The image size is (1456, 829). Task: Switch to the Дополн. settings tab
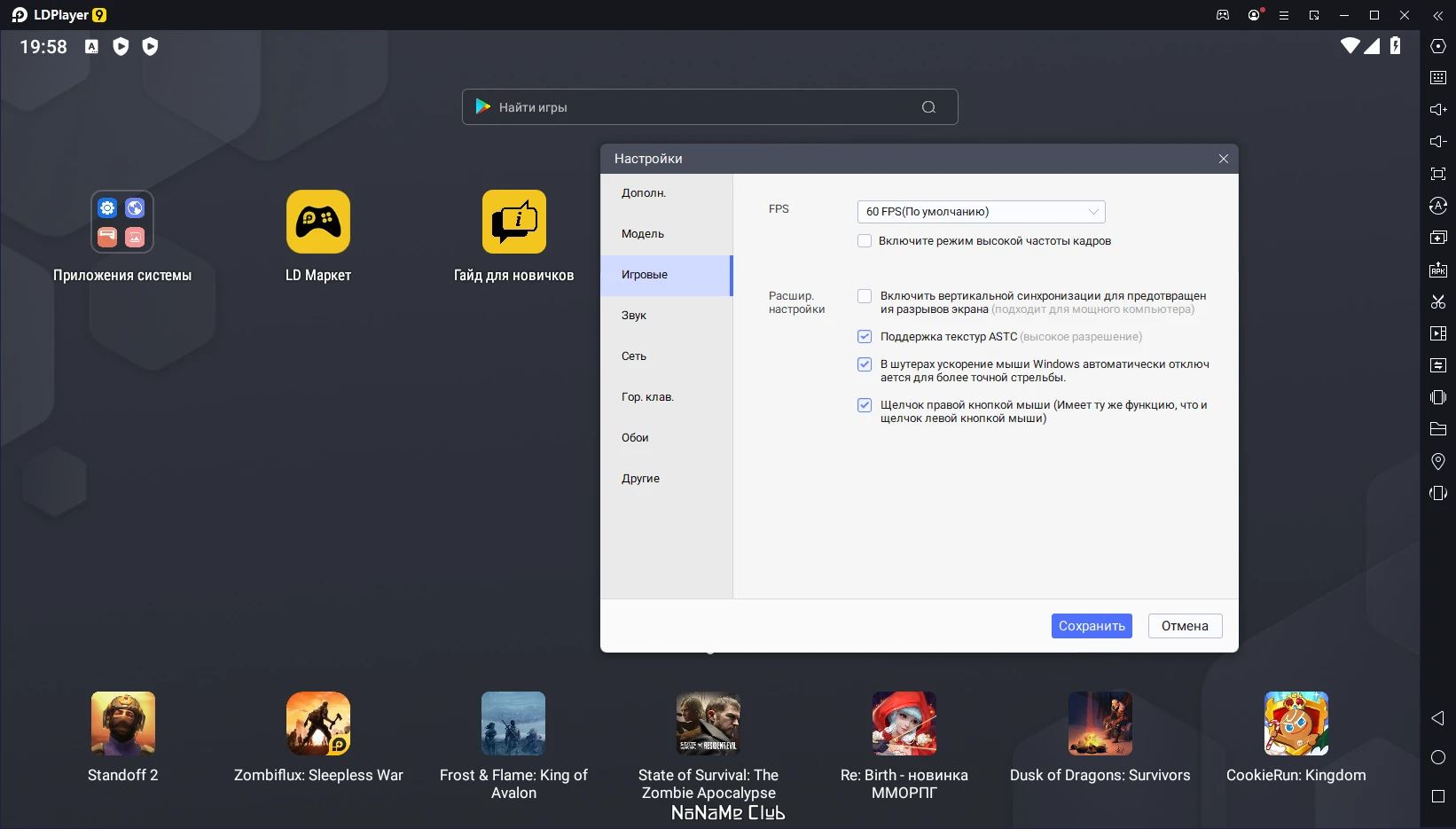click(667, 193)
